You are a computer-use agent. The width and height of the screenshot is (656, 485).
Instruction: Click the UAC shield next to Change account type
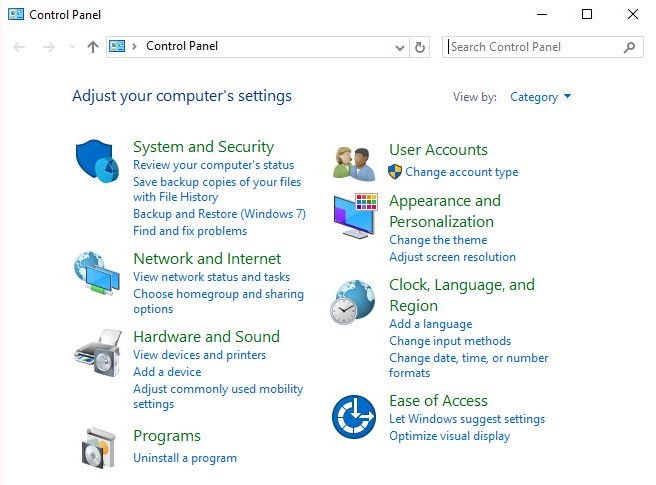(x=395, y=172)
